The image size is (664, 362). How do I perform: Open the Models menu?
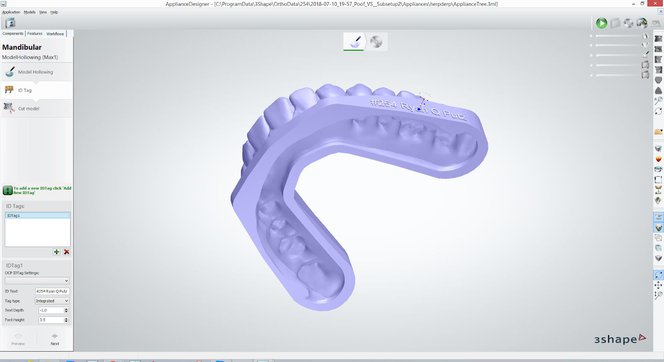click(x=30, y=12)
